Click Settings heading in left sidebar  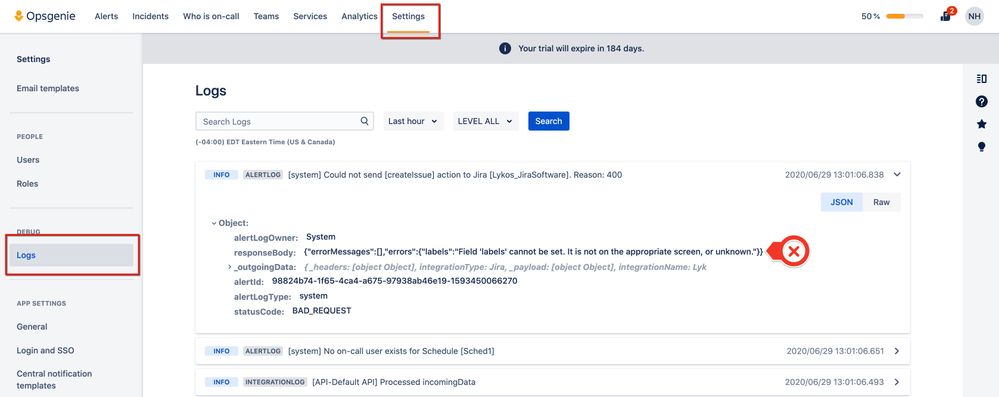coord(33,59)
